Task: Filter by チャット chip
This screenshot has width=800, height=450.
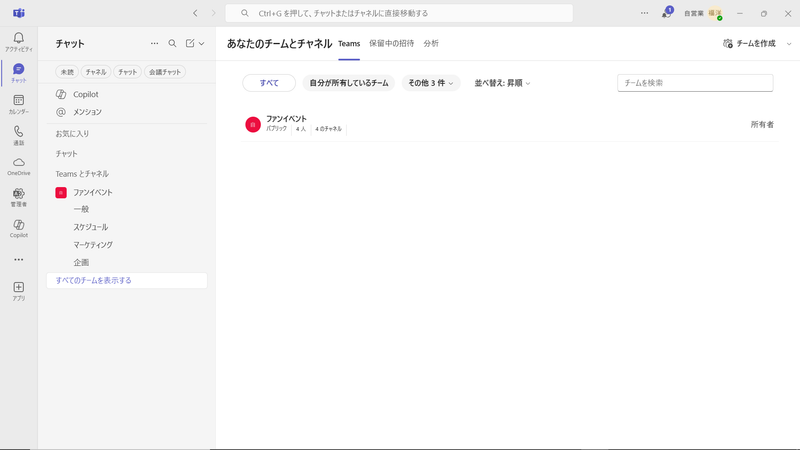Action: 128,72
